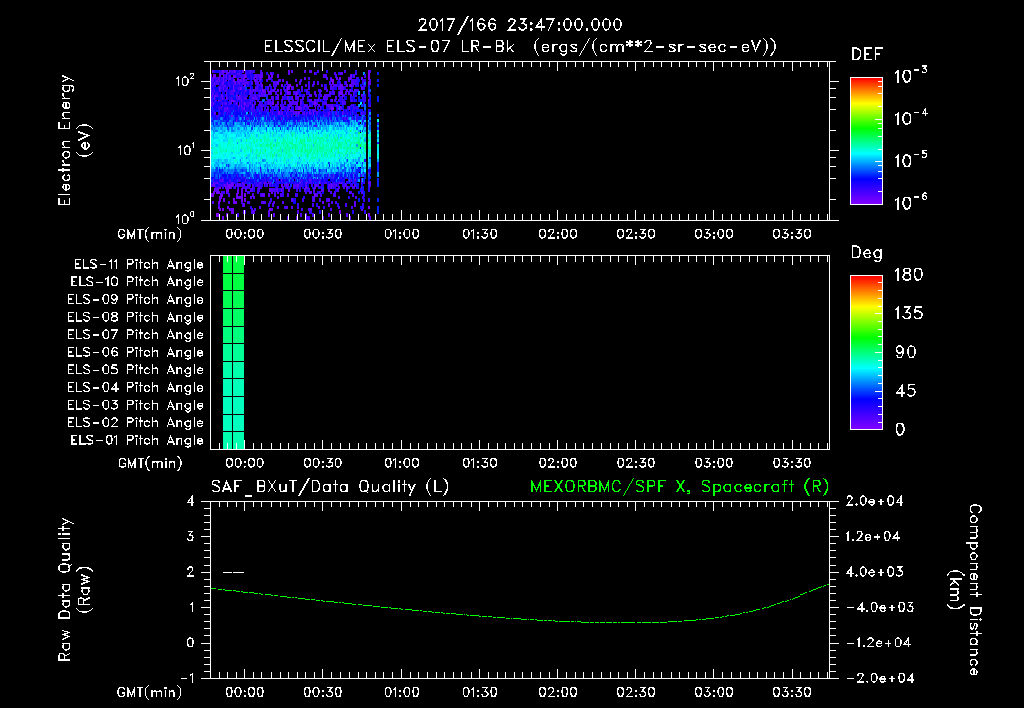Click the 10^2 energy tick label
Screen dimensions: 1024x708
[x=185, y=81]
